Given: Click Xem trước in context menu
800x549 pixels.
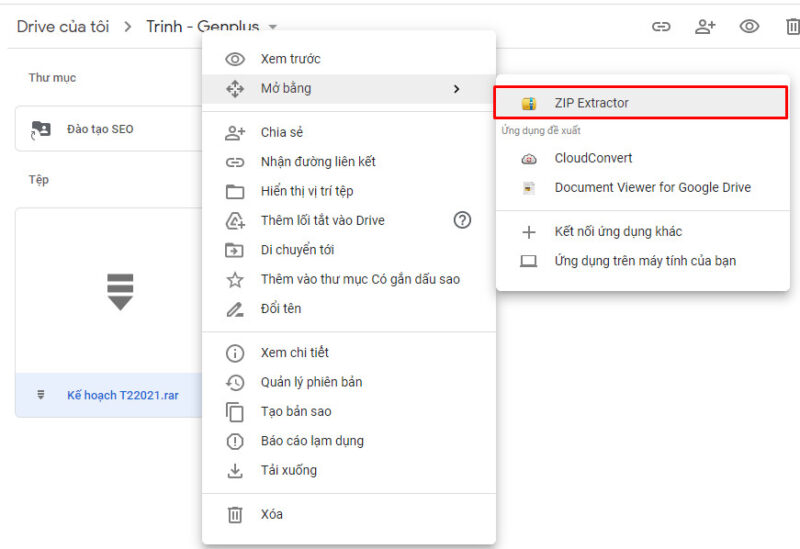Looking at the screenshot, I should (x=290, y=59).
